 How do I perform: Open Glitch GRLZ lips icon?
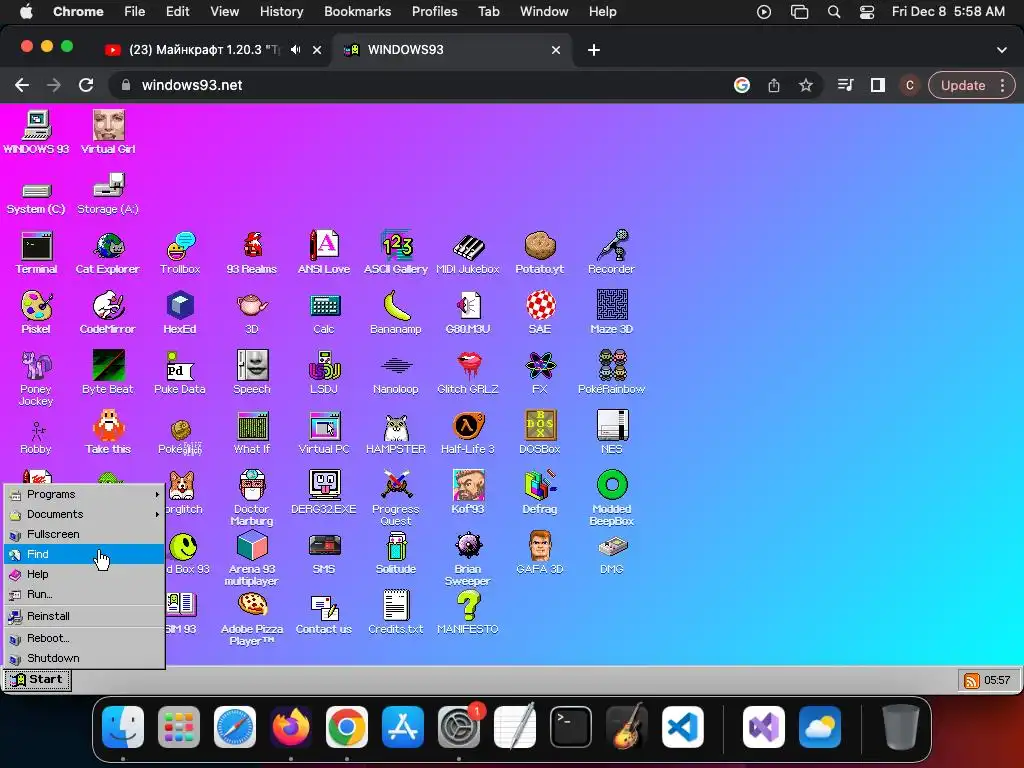click(468, 373)
